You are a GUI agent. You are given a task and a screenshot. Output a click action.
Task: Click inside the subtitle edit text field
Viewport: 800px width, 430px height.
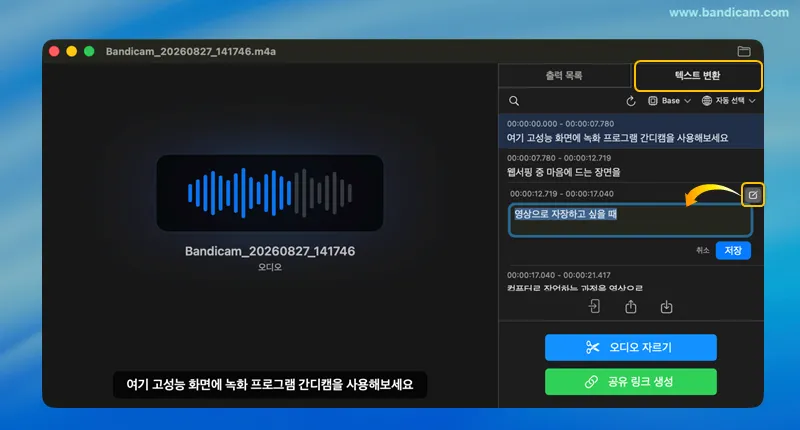coord(631,220)
